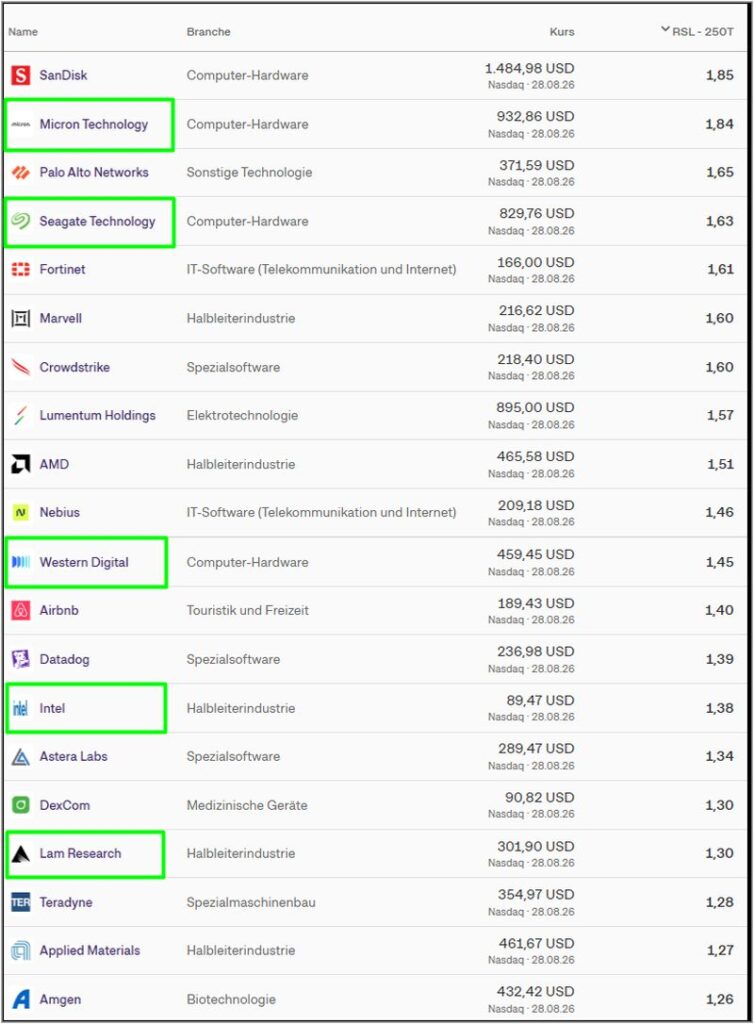Click the Fortinet logo icon

tap(21, 269)
